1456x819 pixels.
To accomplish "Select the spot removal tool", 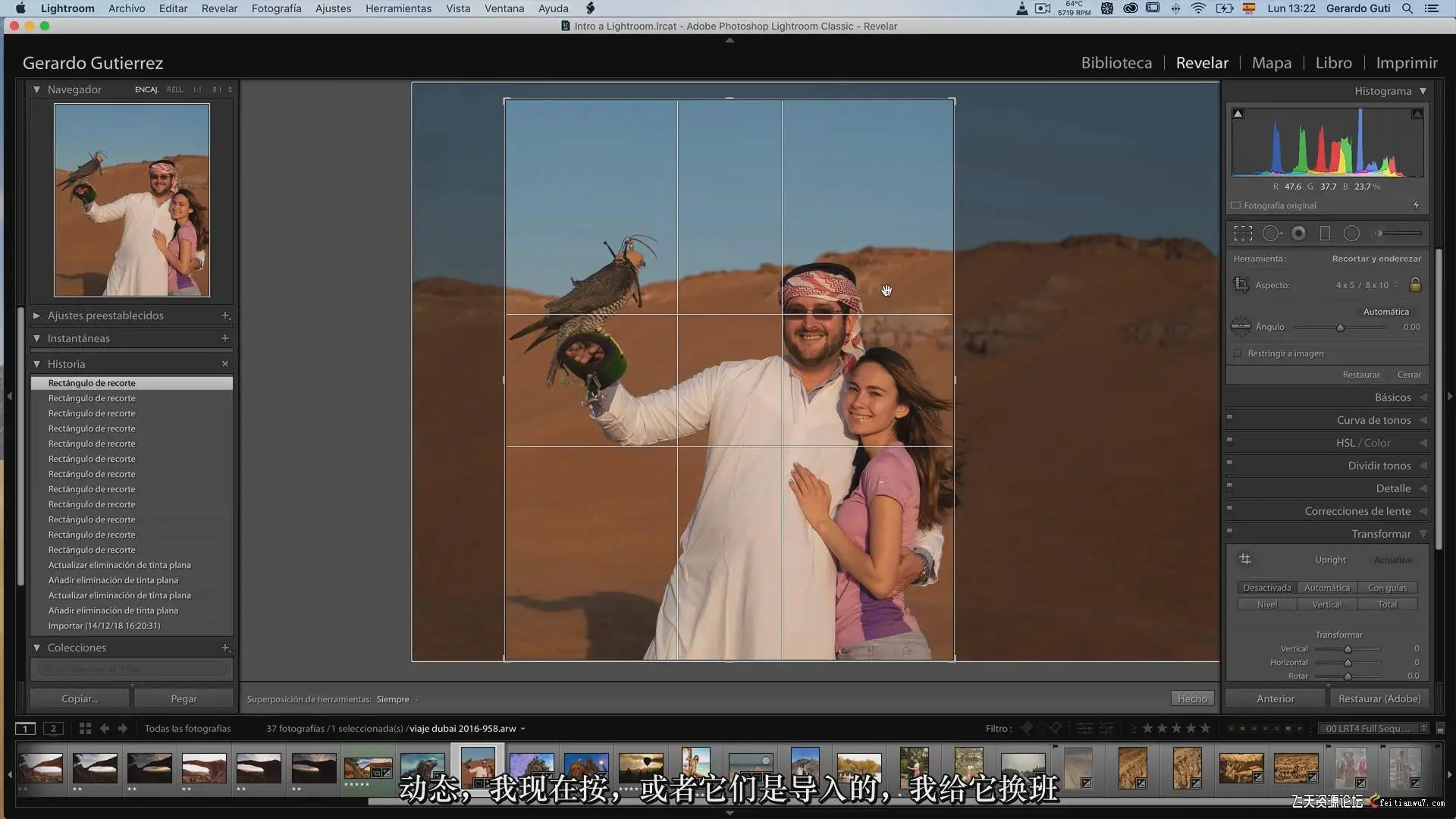I will point(1272,234).
